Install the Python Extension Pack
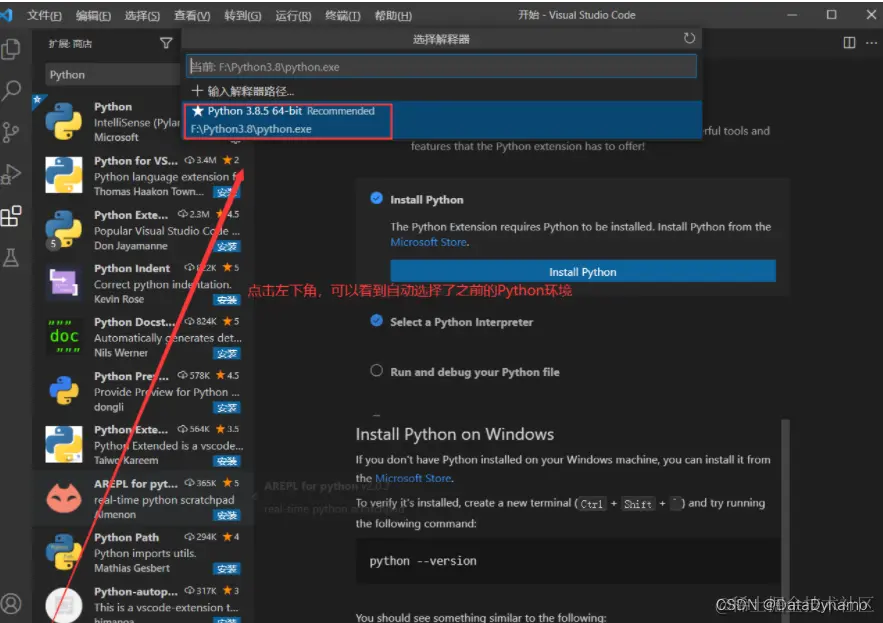The image size is (883, 623). (x=226, y=247)
